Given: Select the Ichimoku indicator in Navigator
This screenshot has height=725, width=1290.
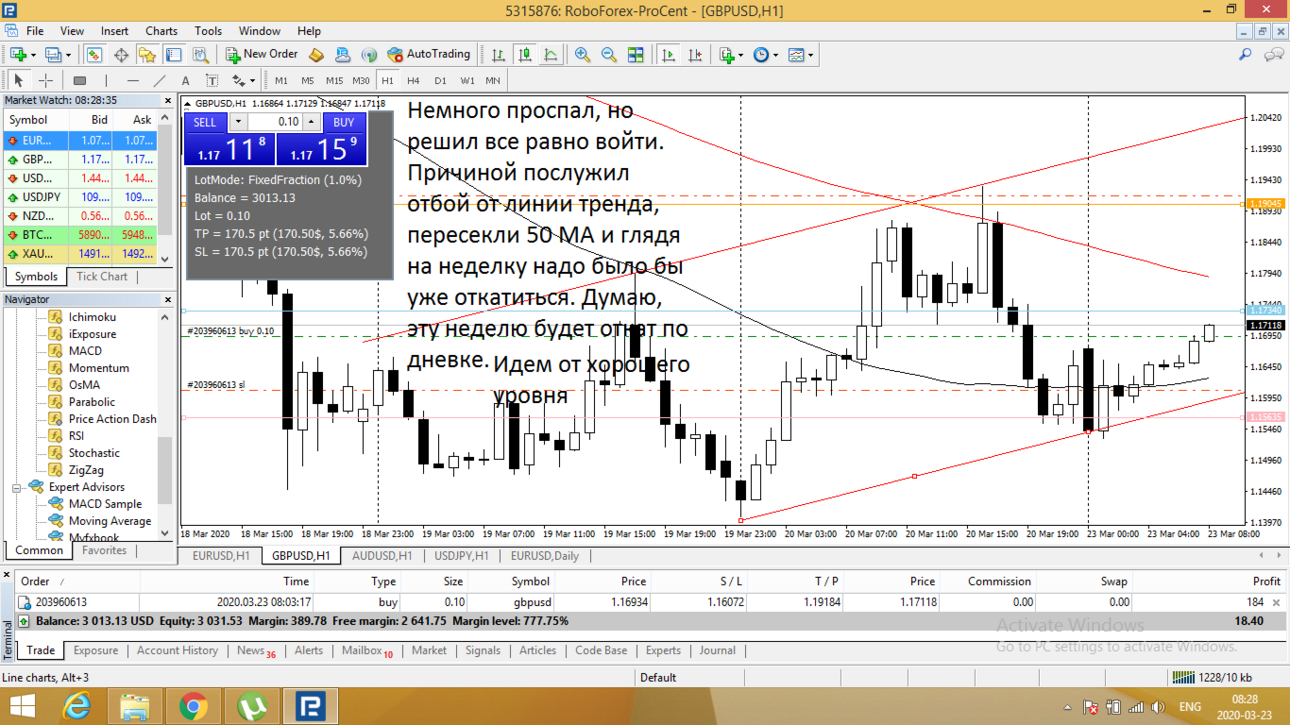Looking at the screenshot, I should tap(91, 317).
